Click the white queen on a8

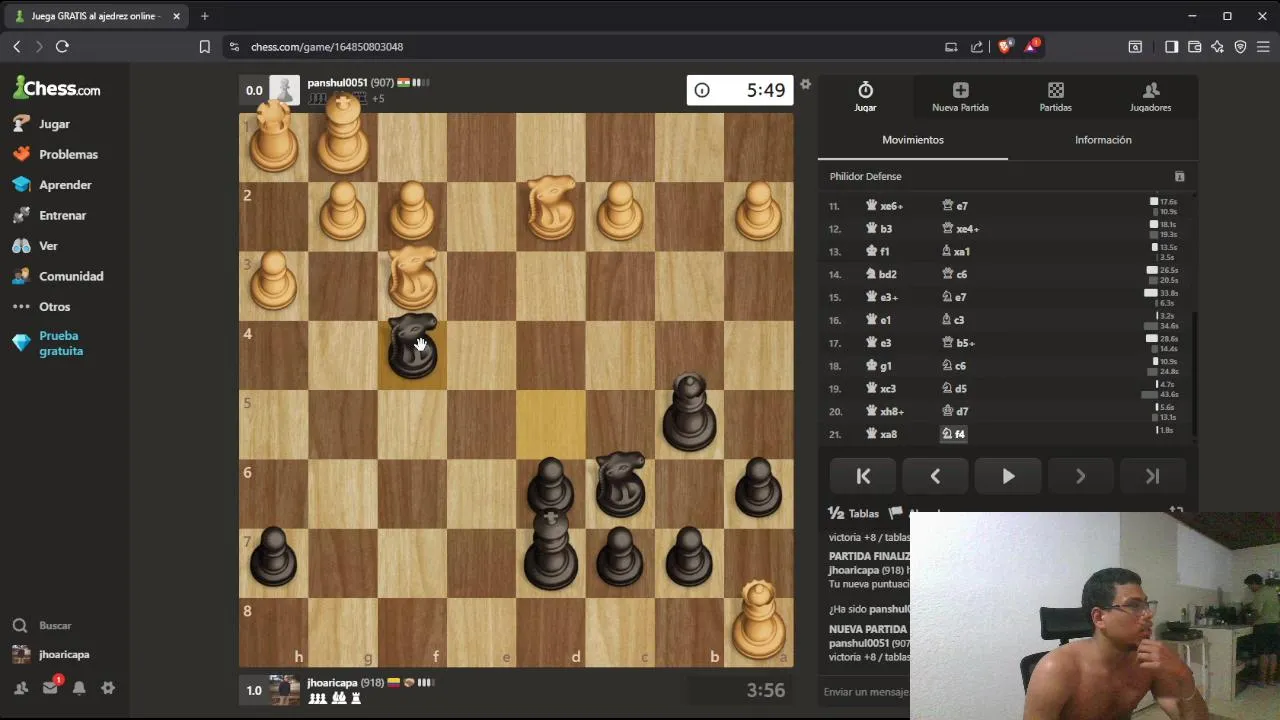pos(758,619)
